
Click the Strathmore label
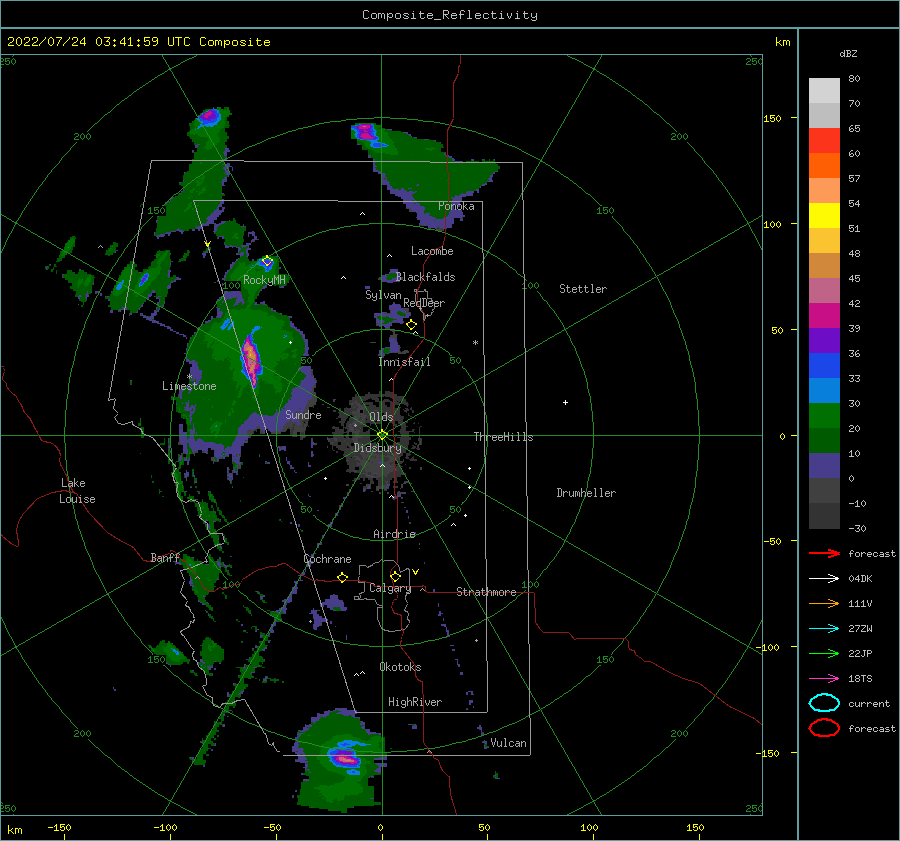pos(486,592)
